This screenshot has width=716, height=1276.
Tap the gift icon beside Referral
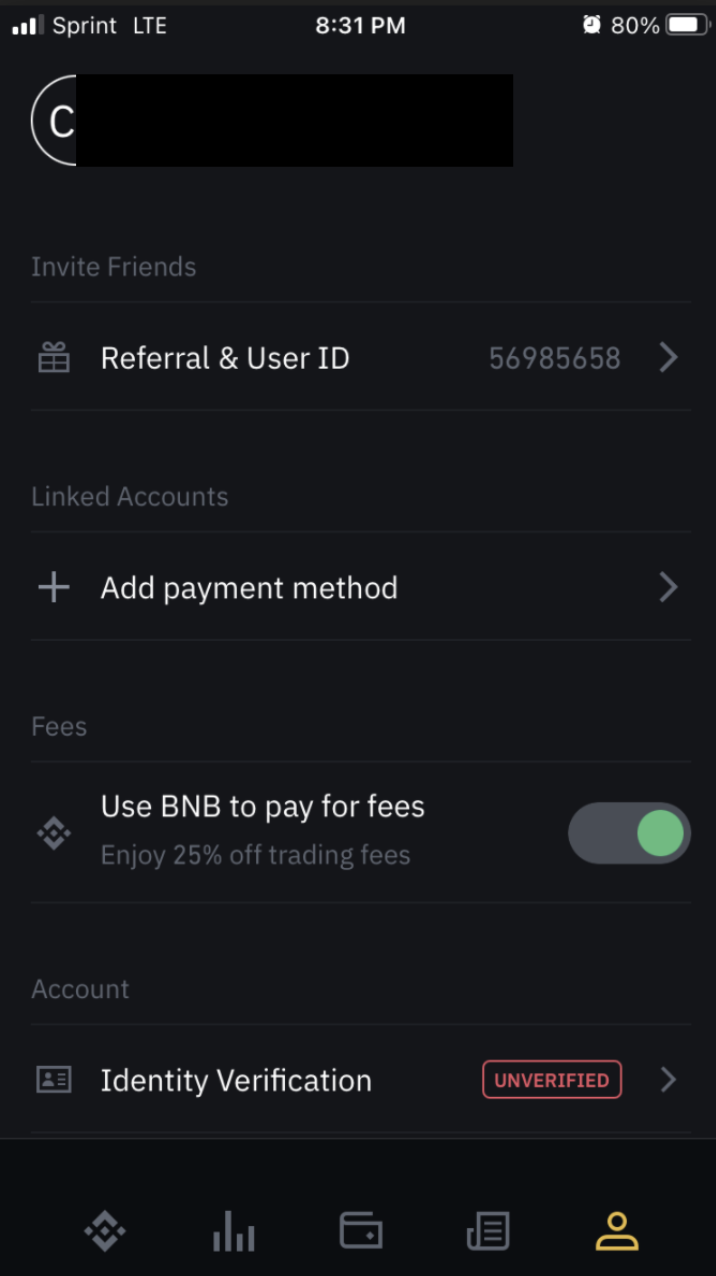click(x=54, y=358)
